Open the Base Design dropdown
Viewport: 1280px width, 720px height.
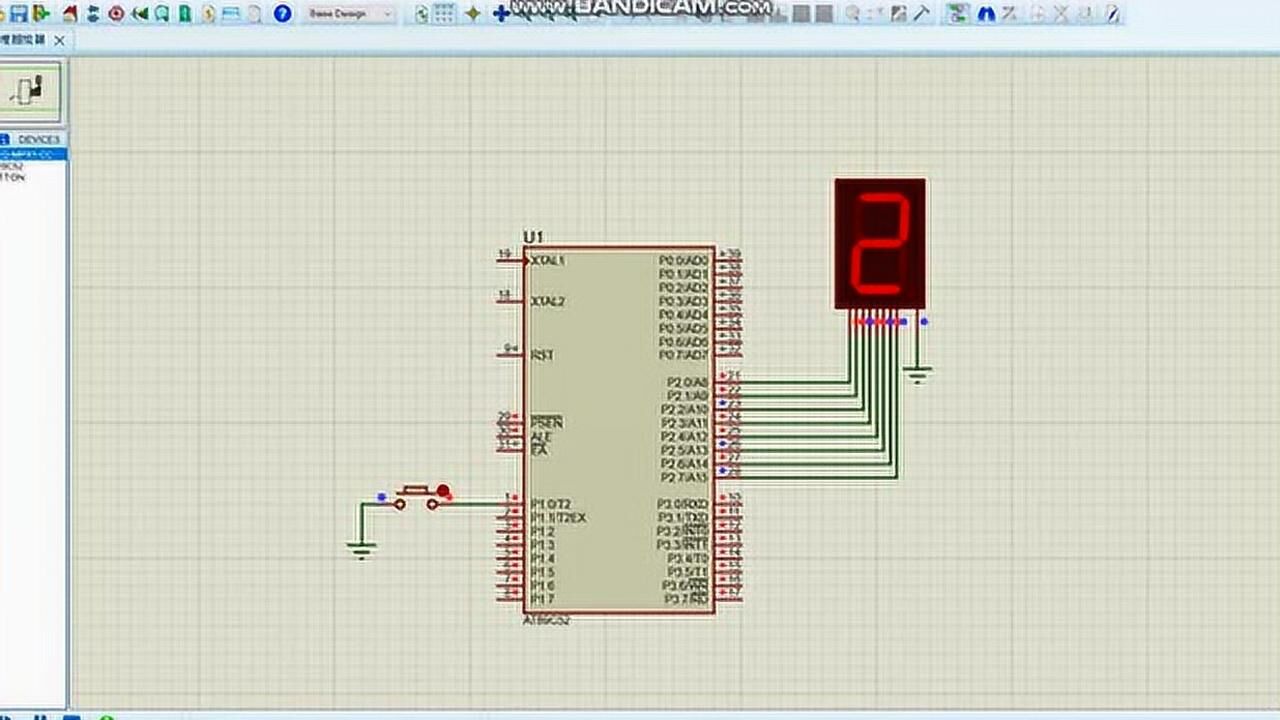click(350, 14)
